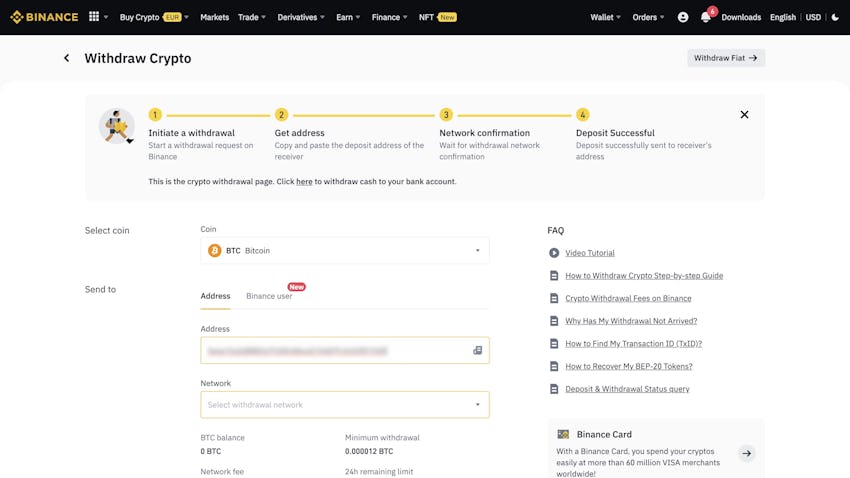Click the Binance Card icon

[563, 434]
